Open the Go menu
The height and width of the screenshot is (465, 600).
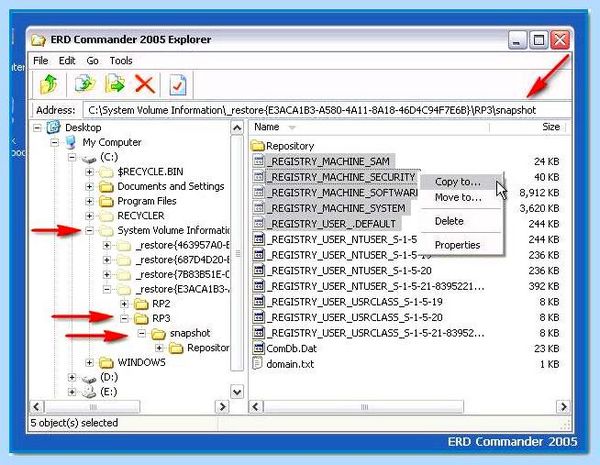point(92,60)
